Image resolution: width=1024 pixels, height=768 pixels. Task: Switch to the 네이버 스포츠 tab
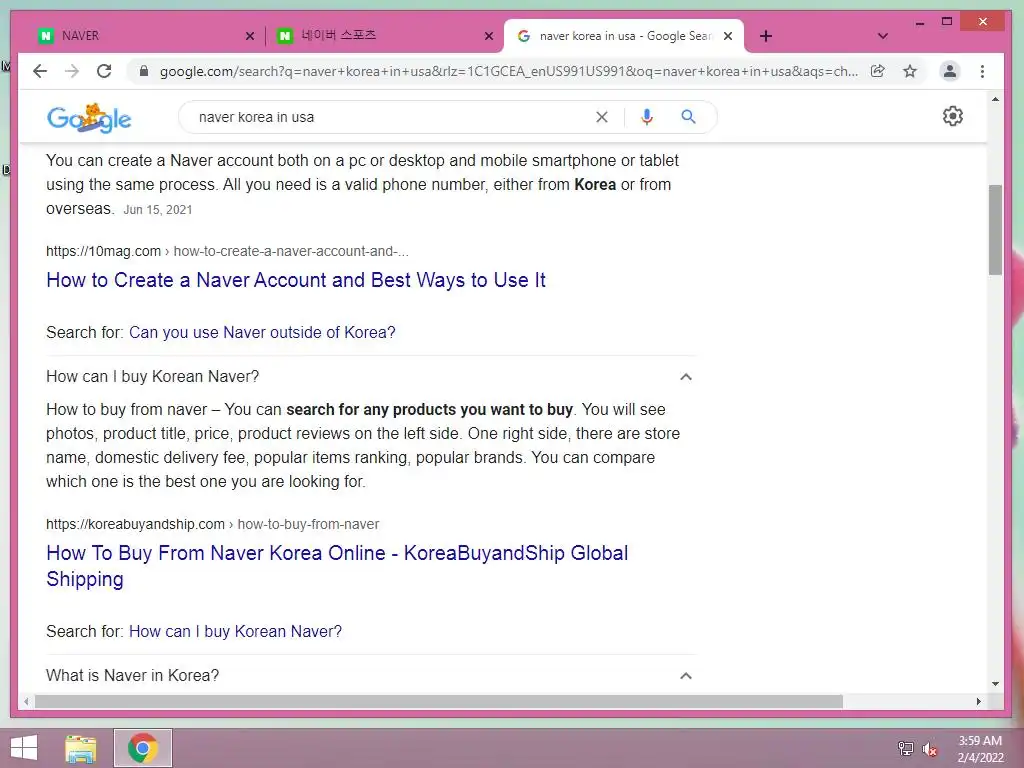tap(385, 36)
